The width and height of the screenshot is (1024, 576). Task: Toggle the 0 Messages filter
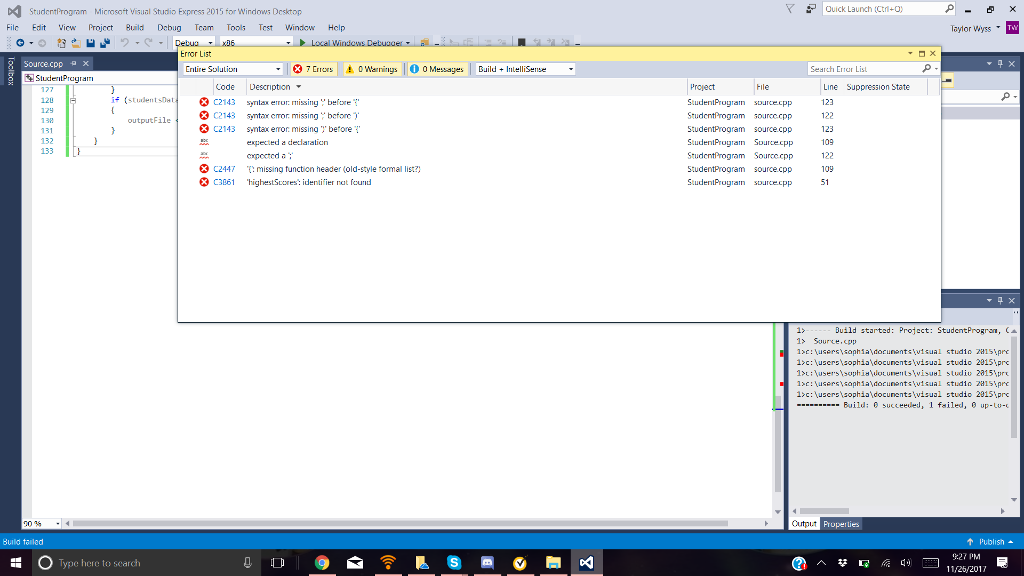(437, 69)
